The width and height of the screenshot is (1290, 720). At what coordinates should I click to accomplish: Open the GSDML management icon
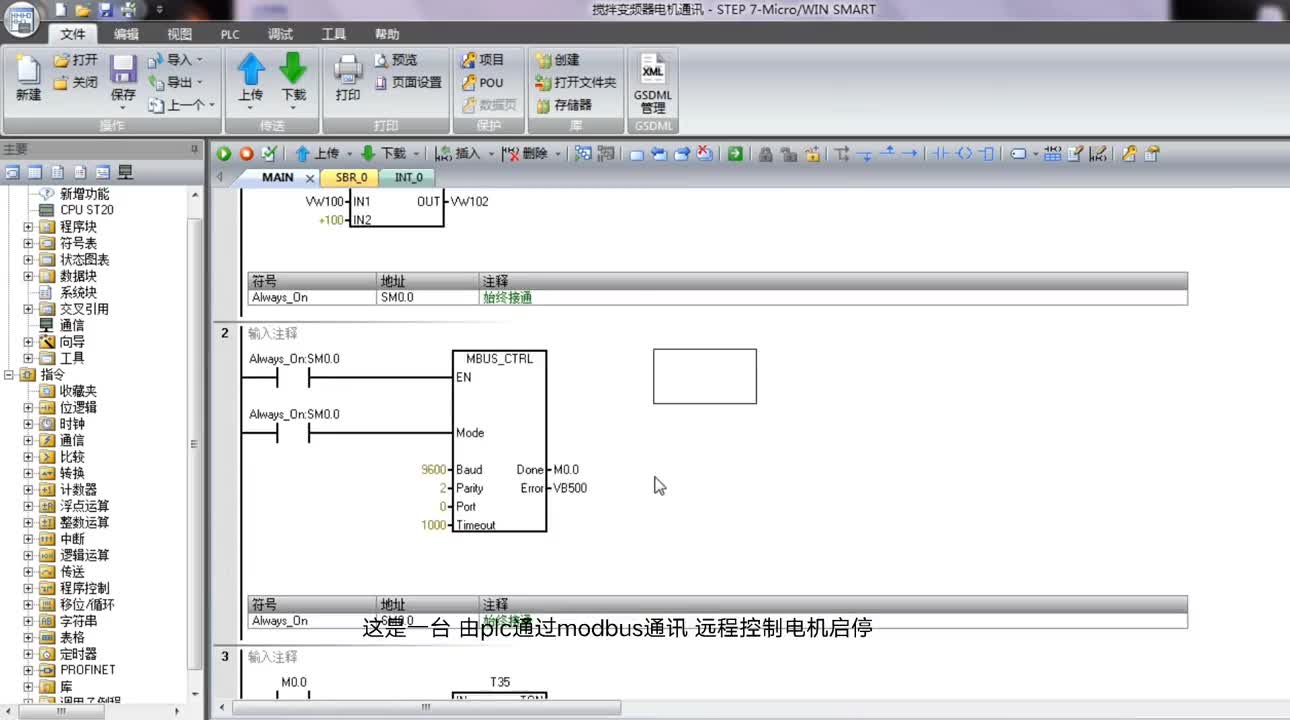652,82
